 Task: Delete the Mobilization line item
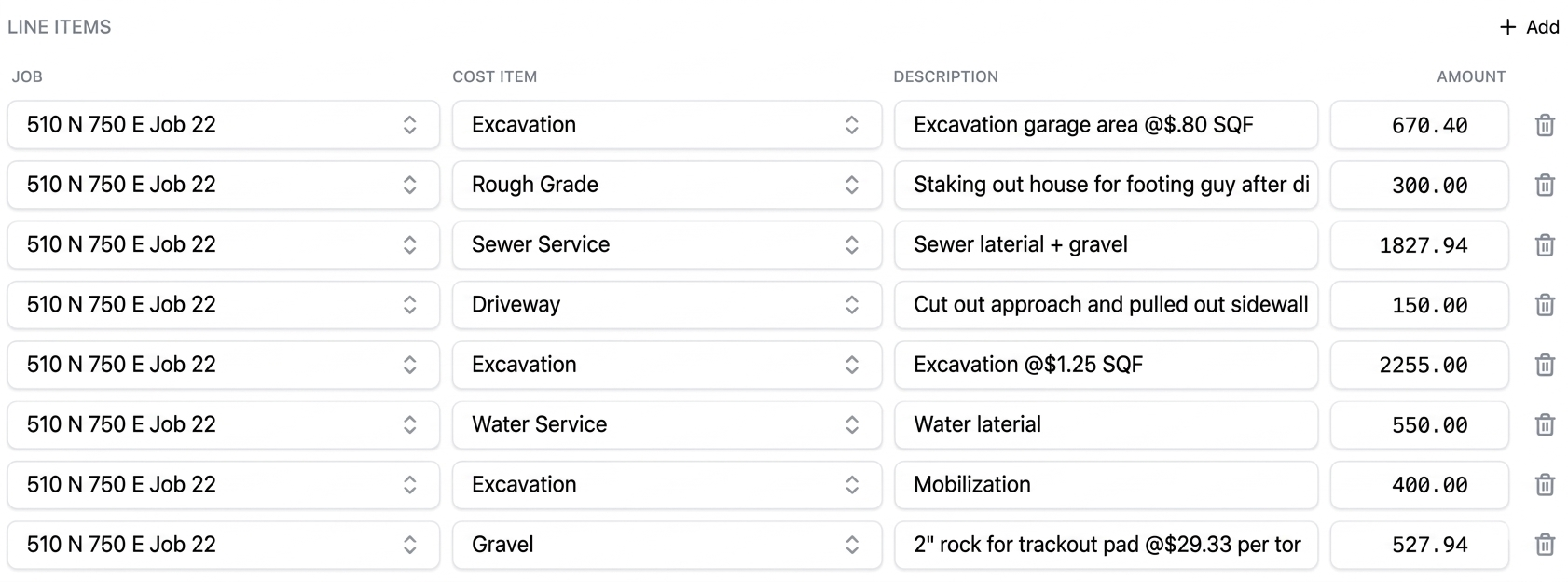[1544, 485]
